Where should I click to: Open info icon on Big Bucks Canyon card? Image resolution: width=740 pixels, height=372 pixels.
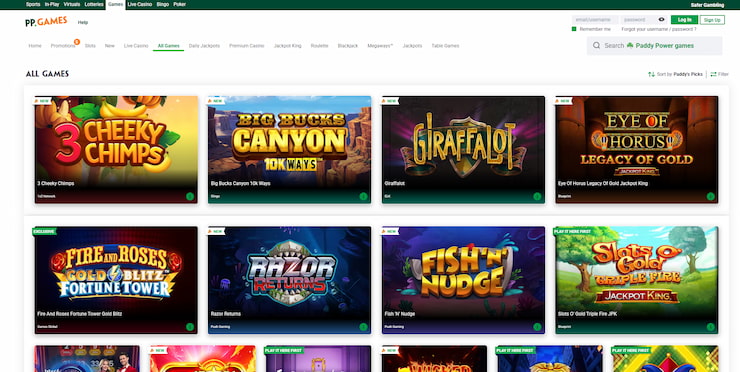click(x=363, y=196)
